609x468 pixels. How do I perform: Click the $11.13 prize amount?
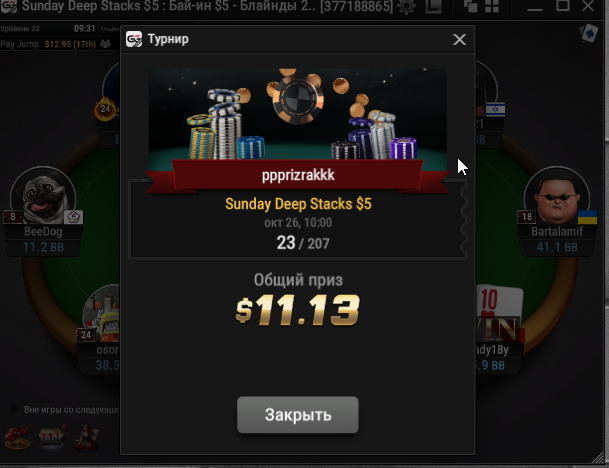[x=298, y=310]
